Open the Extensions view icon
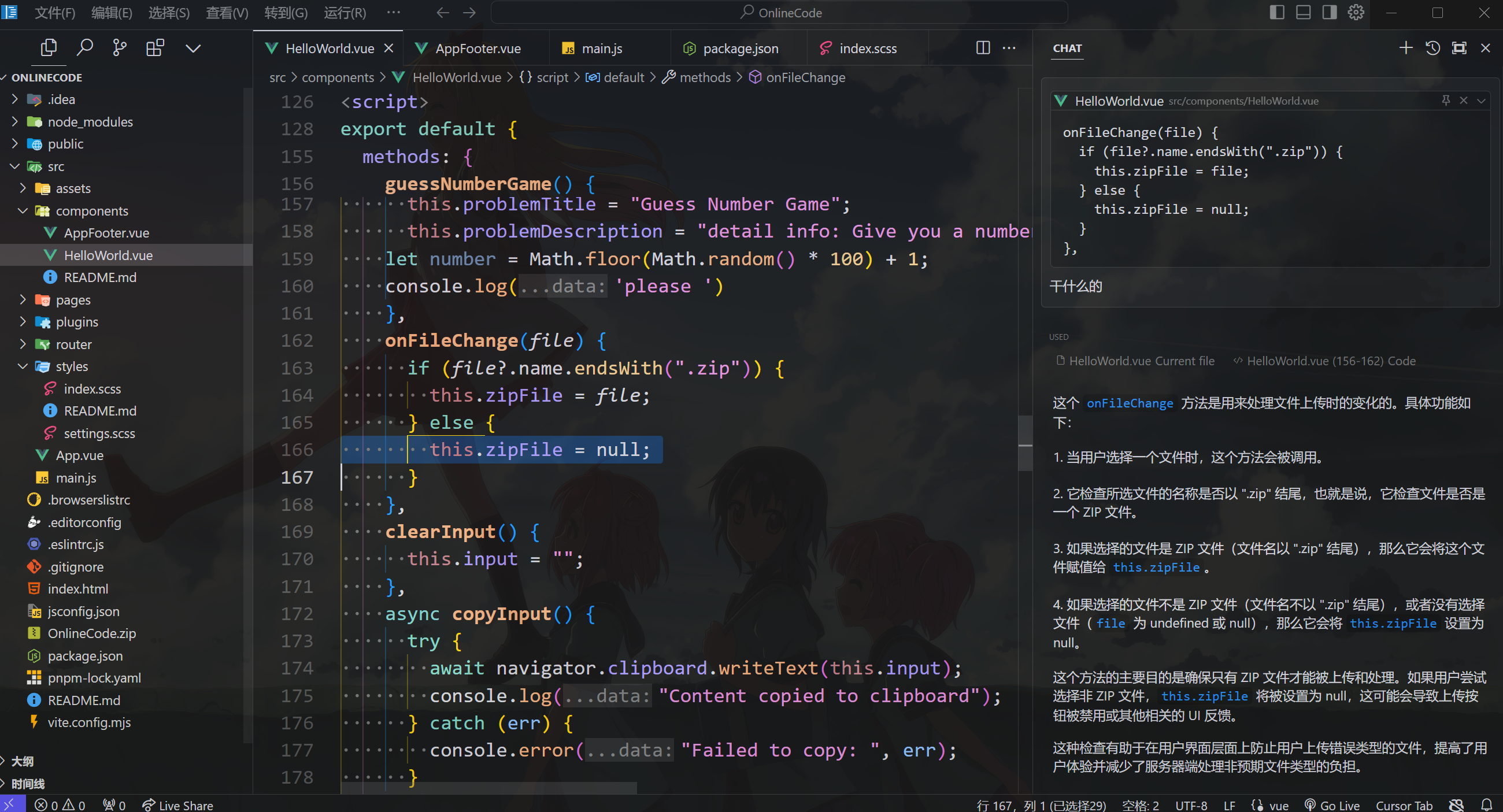The image size is (1503, 812). [155, 48]
